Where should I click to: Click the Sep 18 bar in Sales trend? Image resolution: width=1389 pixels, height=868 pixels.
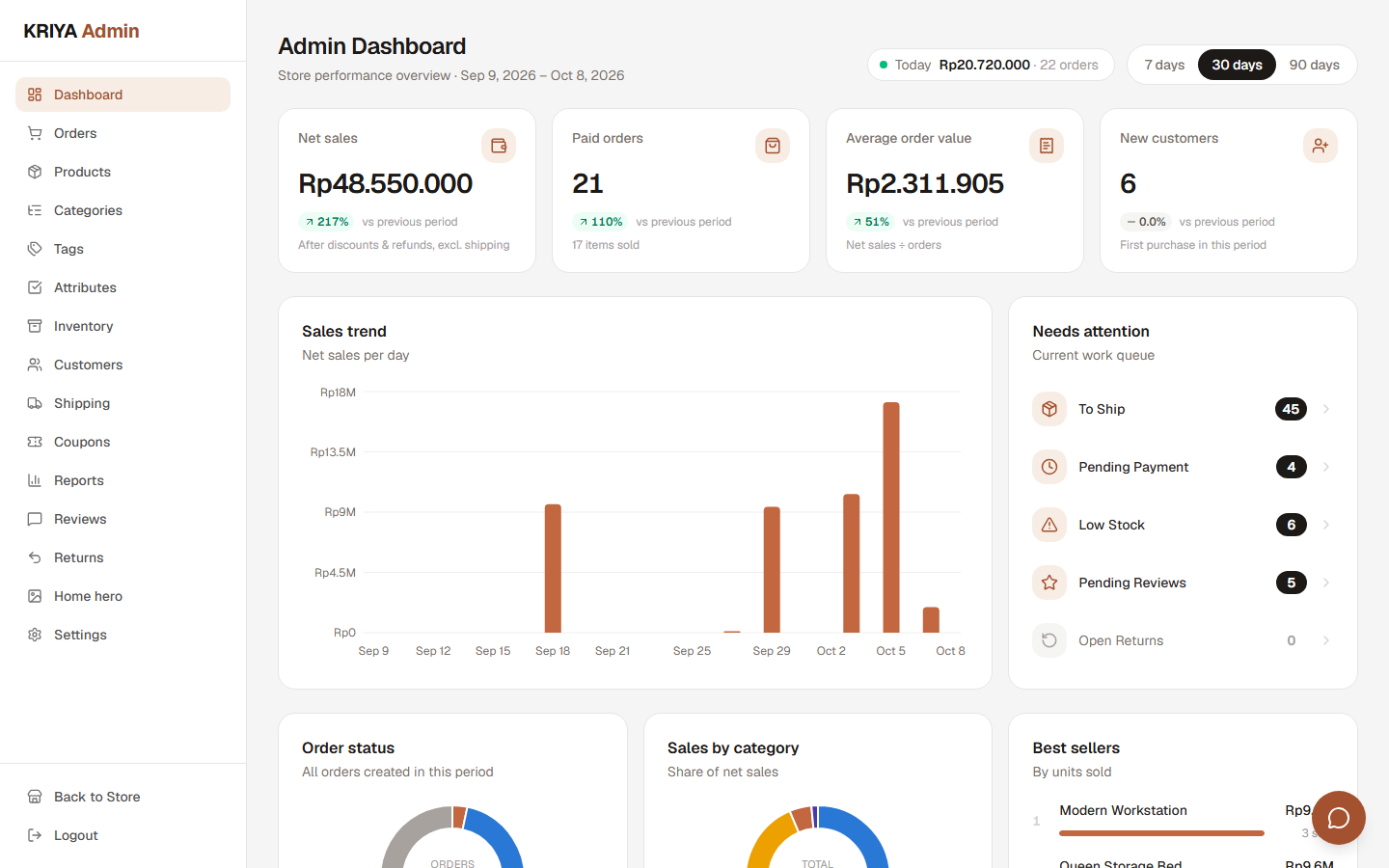click(553, 568)
